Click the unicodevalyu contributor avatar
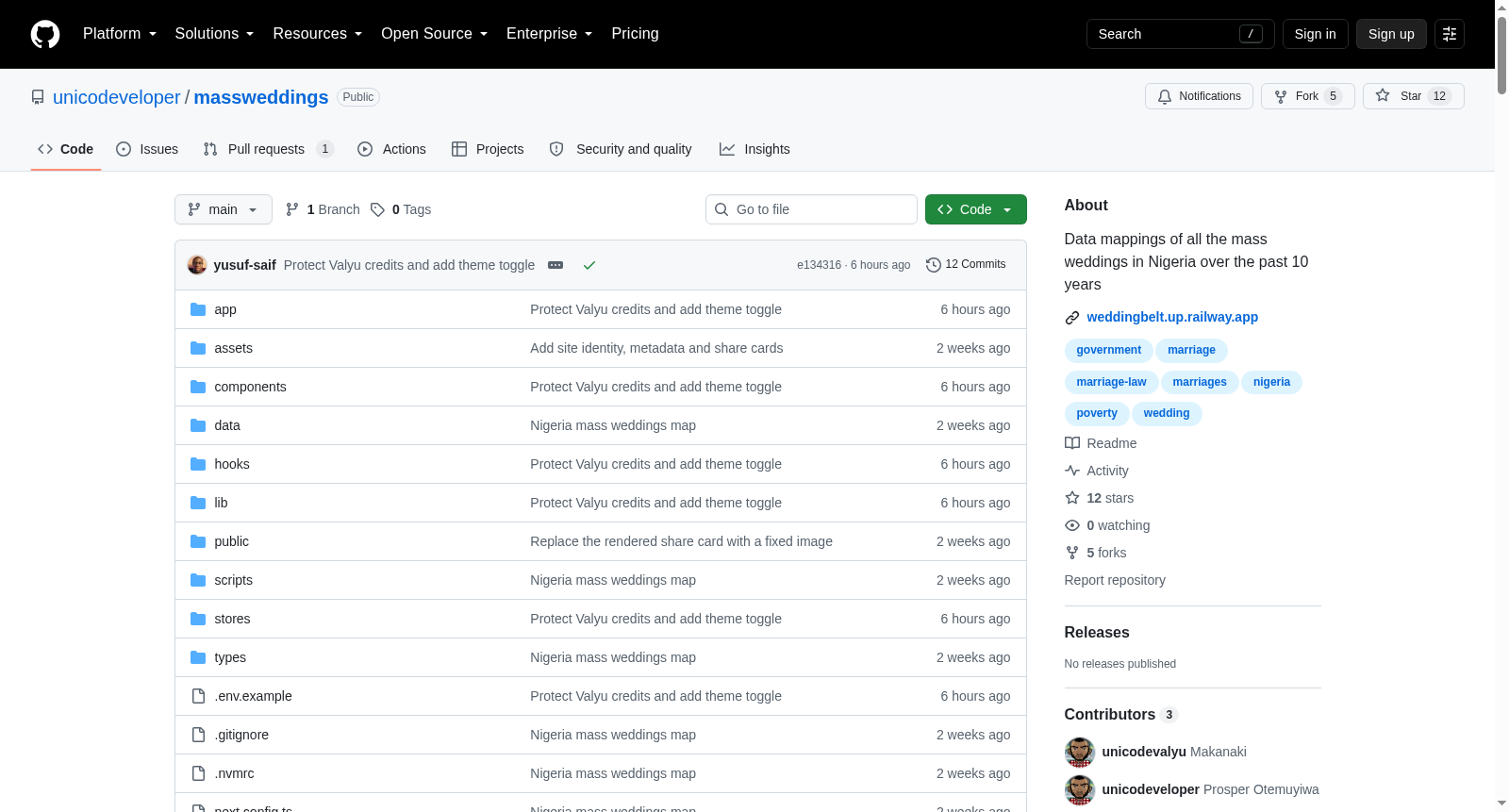The image size is (1509, 812). point(1080,752)
